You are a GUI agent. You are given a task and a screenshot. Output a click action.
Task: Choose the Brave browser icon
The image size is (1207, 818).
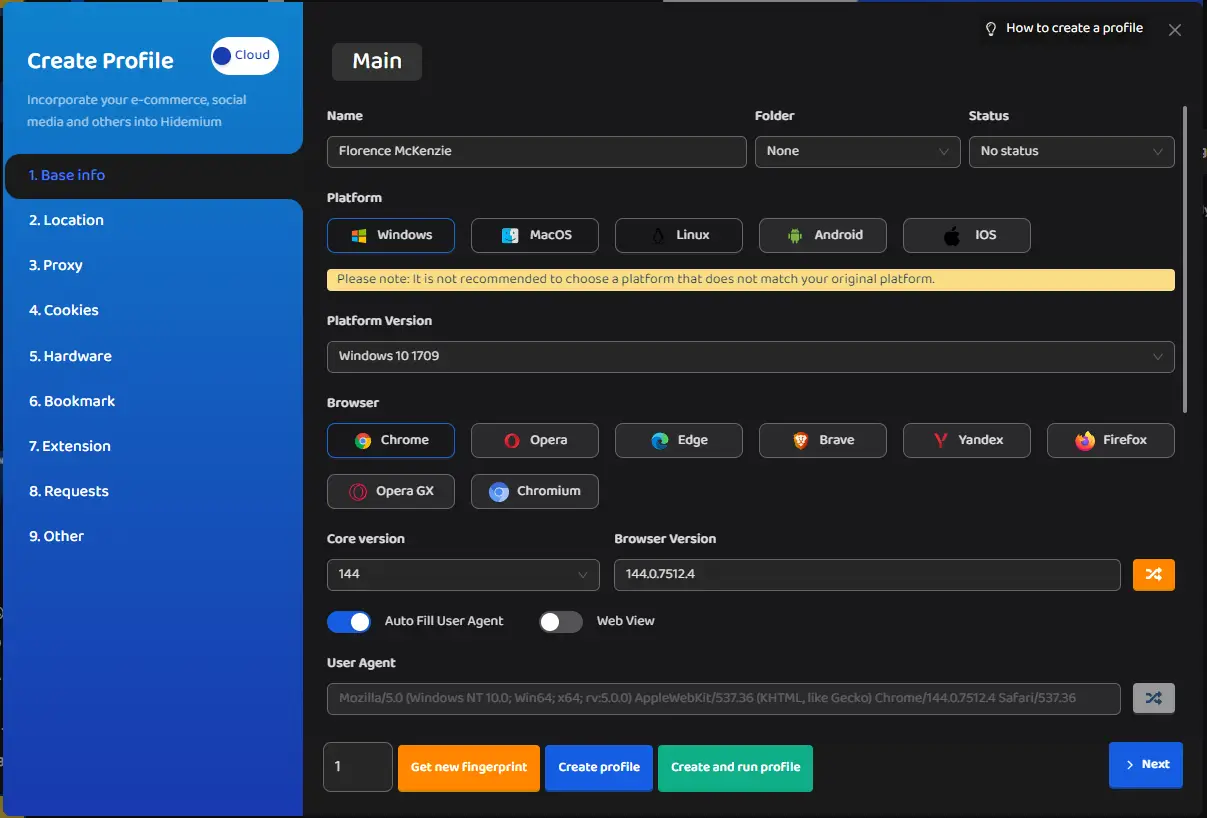click(x=823, y=440)
